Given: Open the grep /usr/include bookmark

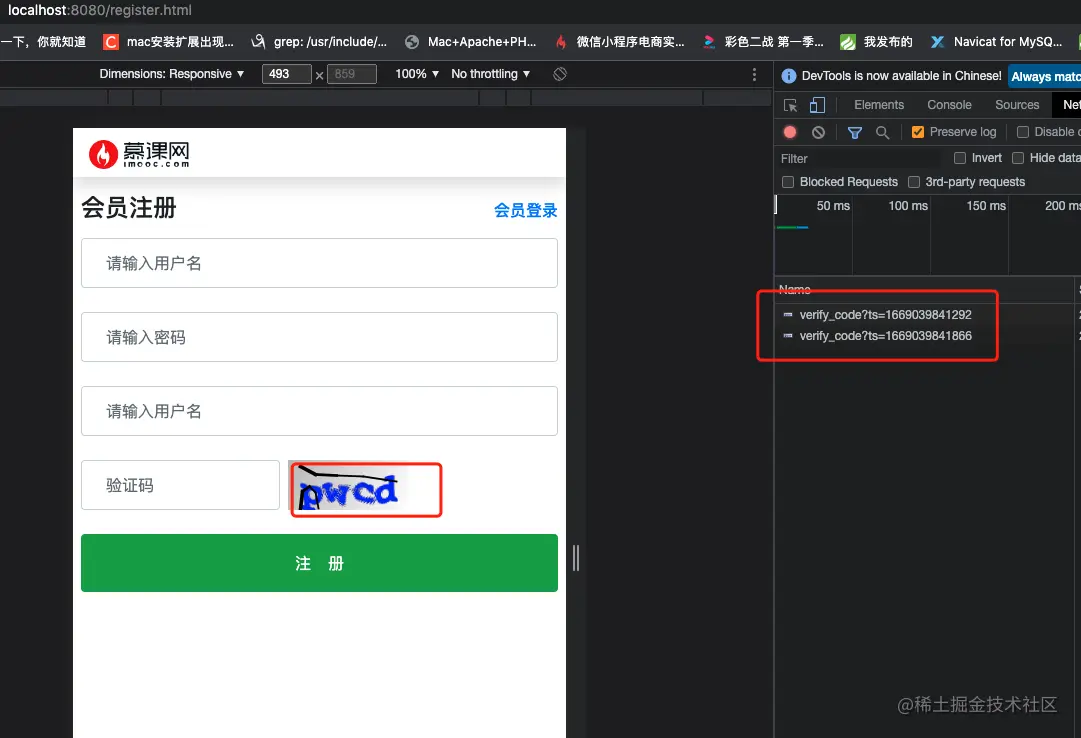Looking at the screenshot, I should click(x=319, y=42).
